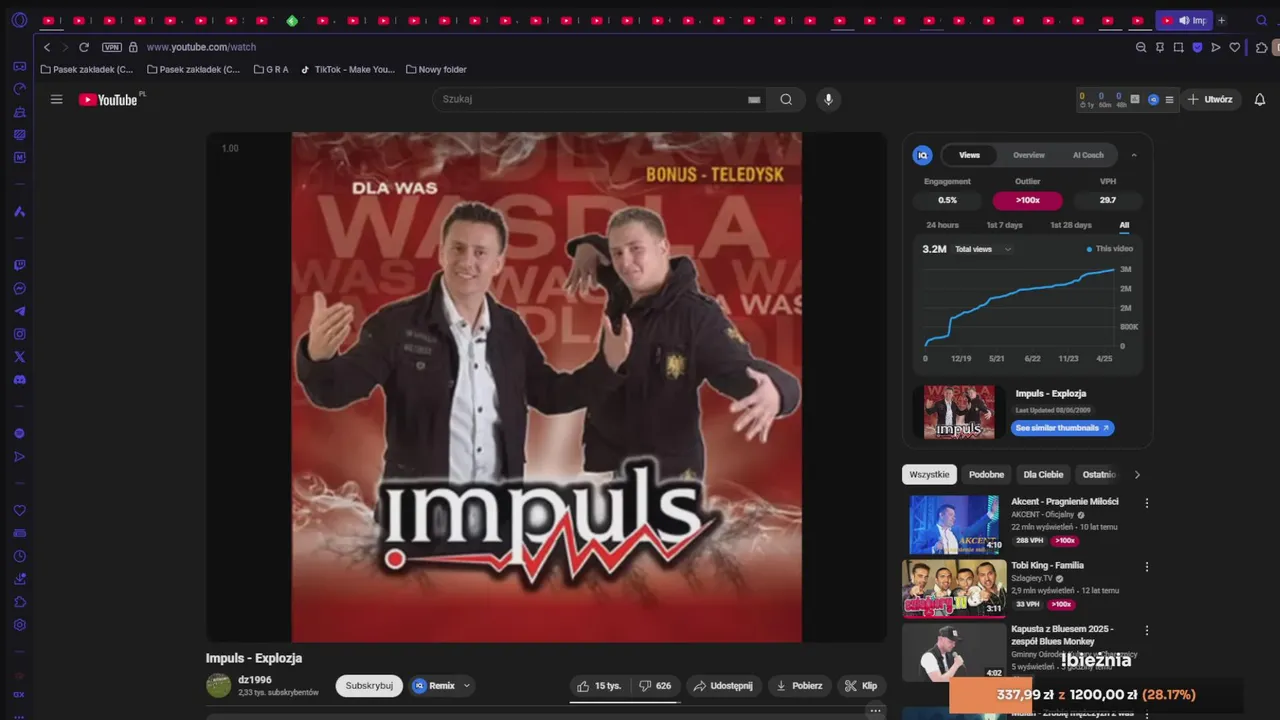Open options for Tobi King - Familia
Viewport: 1280px width, 720px height.
1147,567
